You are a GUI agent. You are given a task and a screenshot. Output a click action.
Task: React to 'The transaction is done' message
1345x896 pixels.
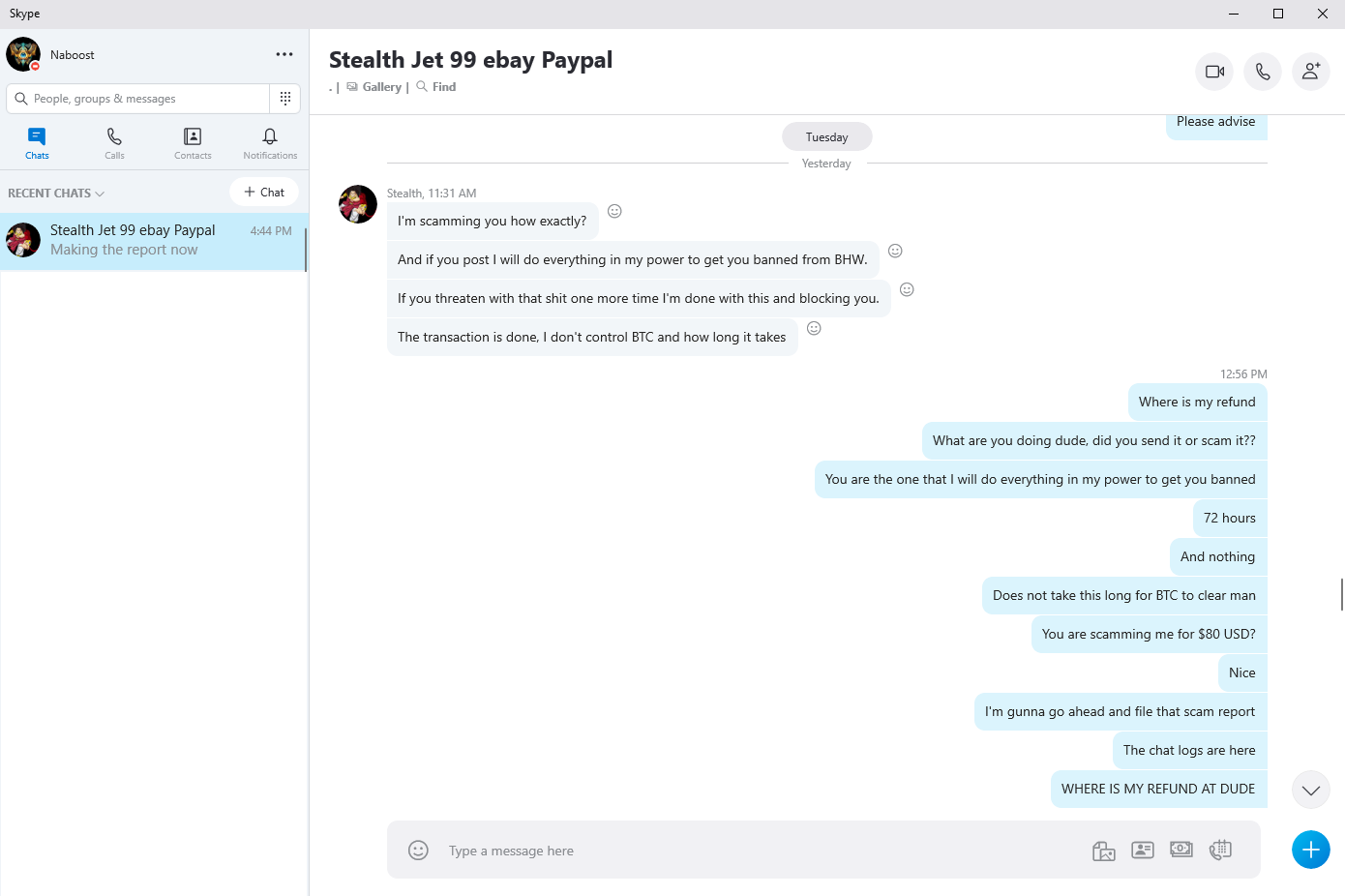(814, 328)
